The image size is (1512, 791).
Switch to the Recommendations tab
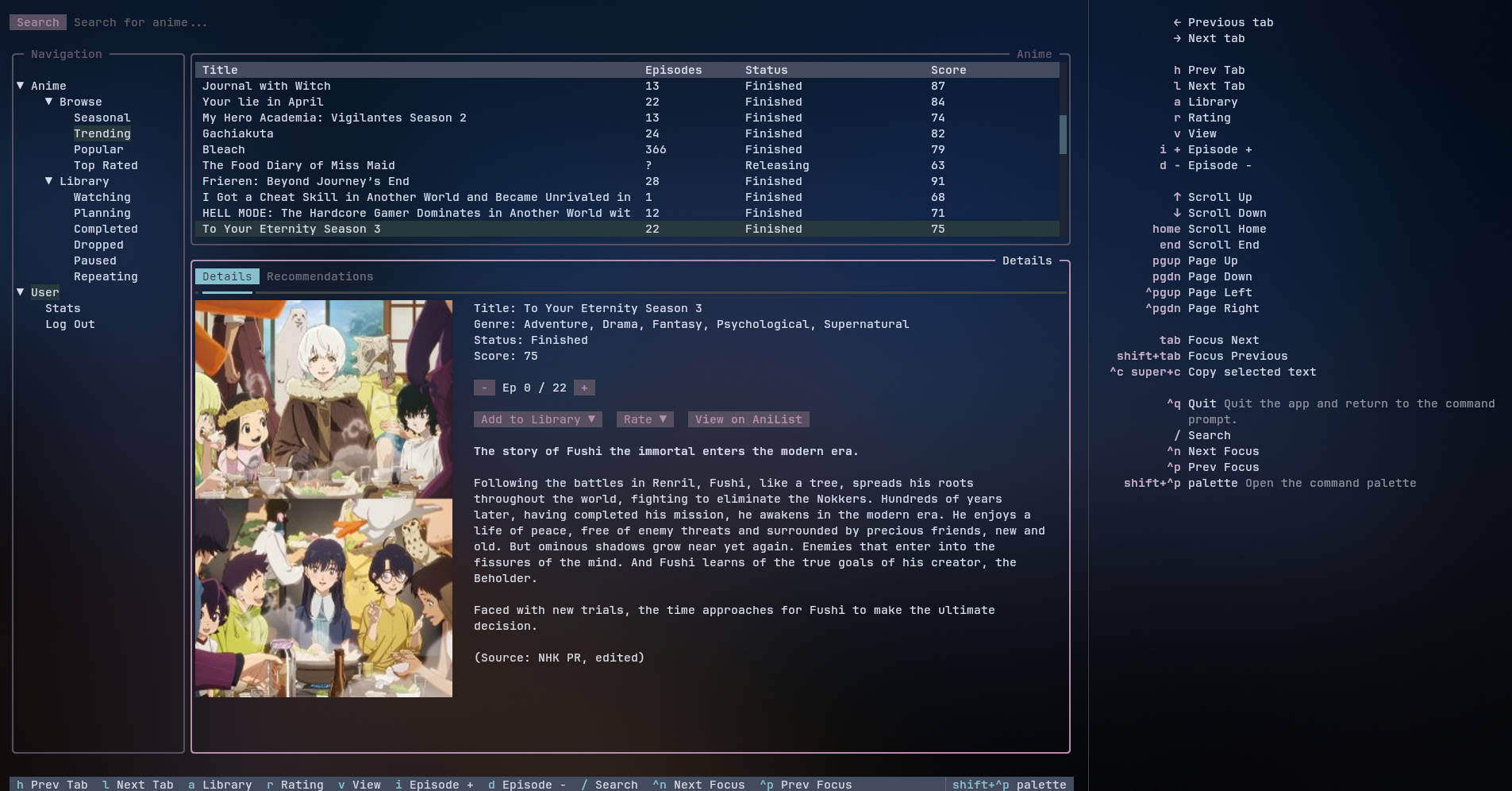pos(319,276)
